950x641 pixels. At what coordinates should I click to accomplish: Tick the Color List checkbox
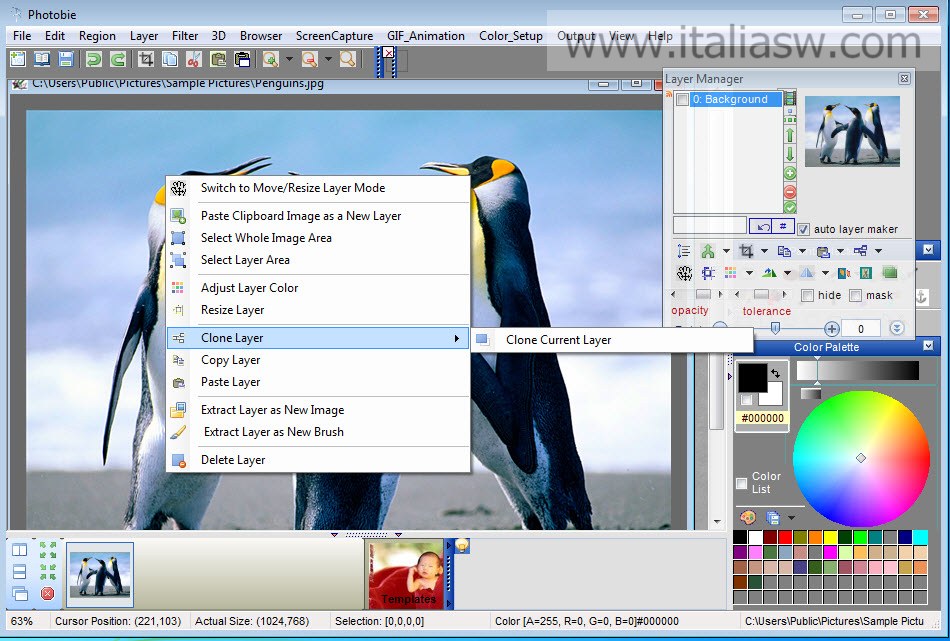point(742,483)
